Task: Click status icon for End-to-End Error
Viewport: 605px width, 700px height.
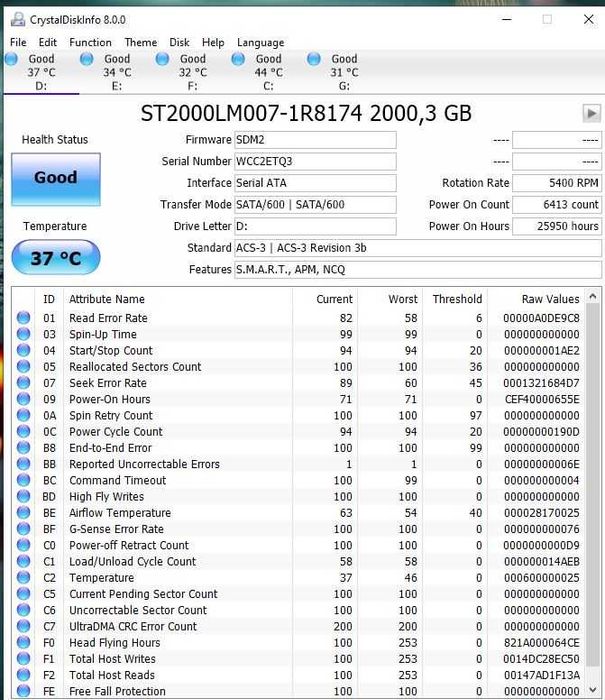Action: pos(23,448)
